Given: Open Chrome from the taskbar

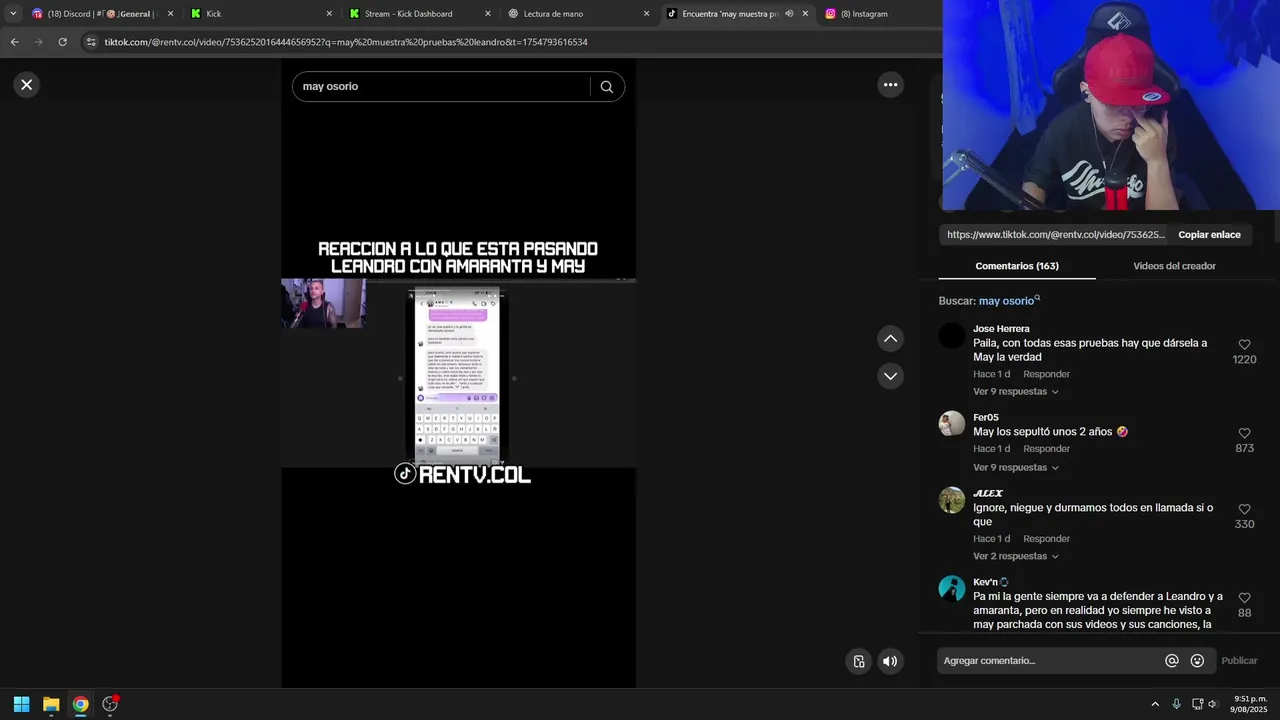Looking at the screenshot, I should [x=80, y=704].
